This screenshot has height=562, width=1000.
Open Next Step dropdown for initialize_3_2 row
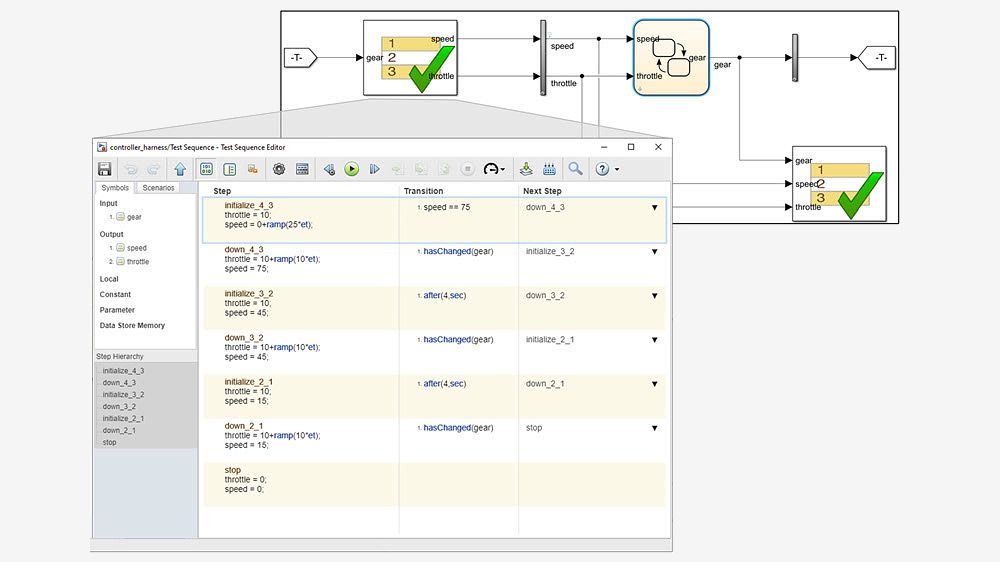point(655,296)
